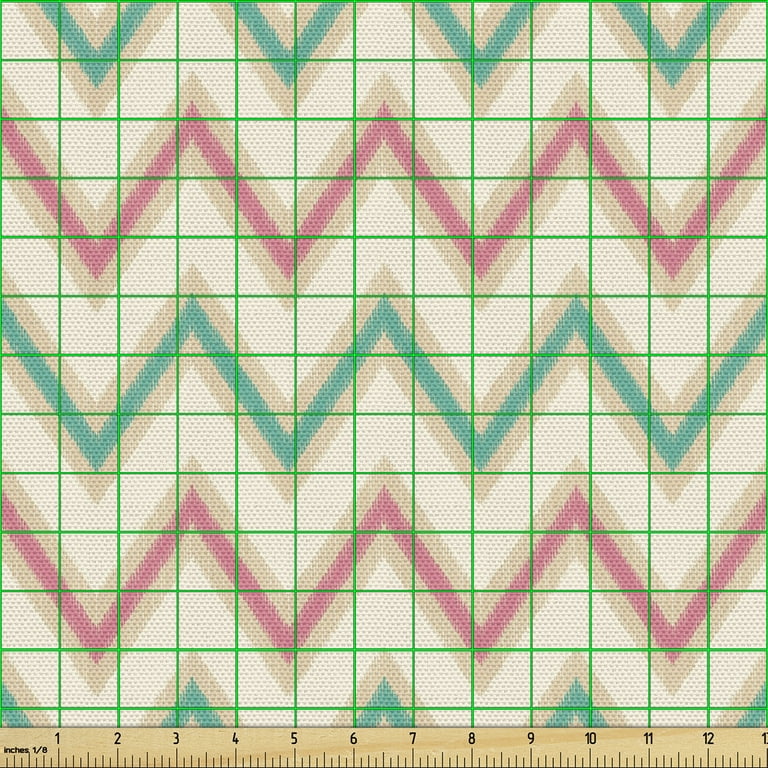Pick the number 12 on the ruler
The height and width of the screenshot is (768, 768).
(709, 740)
